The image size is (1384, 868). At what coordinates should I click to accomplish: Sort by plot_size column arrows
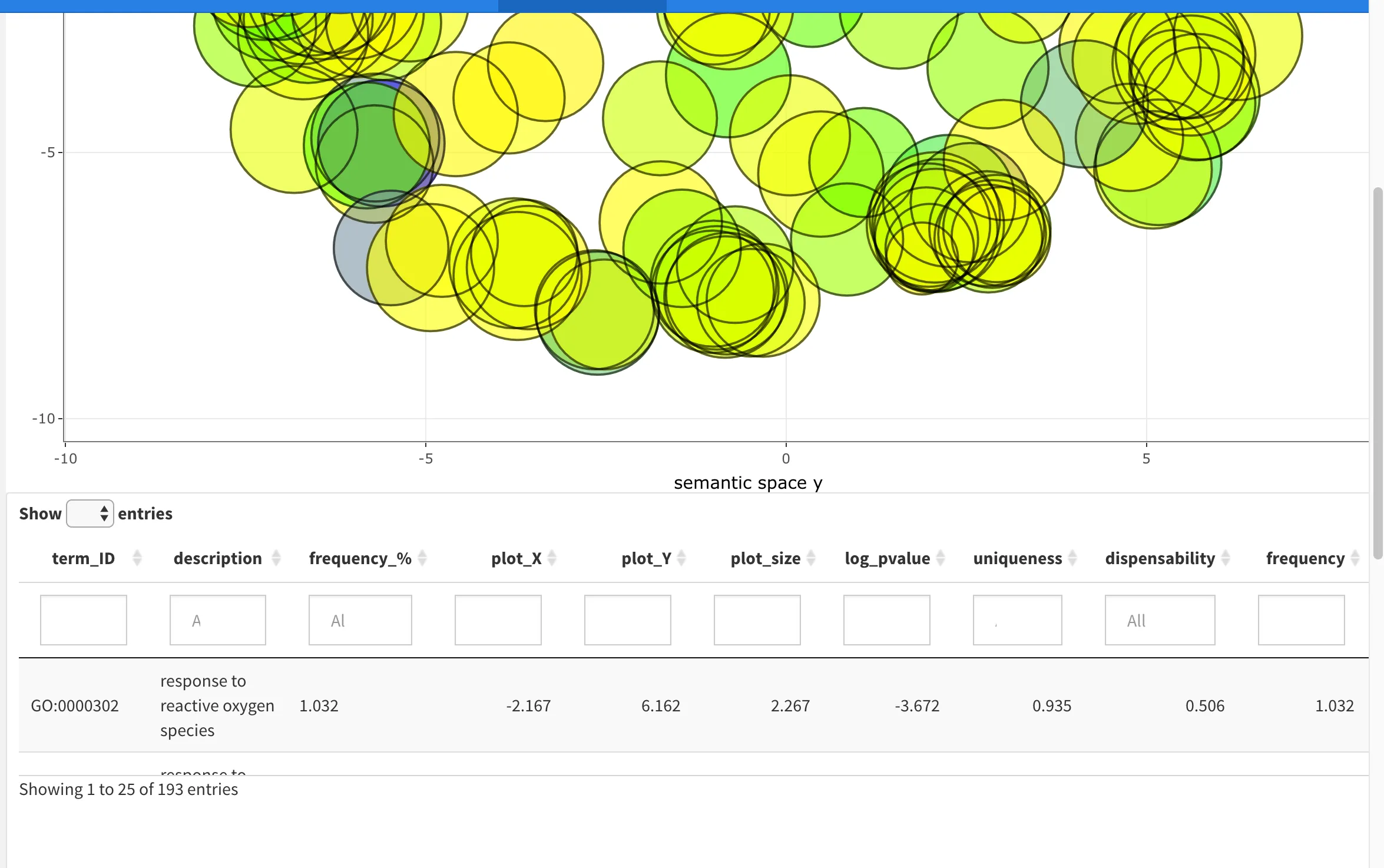810,558
